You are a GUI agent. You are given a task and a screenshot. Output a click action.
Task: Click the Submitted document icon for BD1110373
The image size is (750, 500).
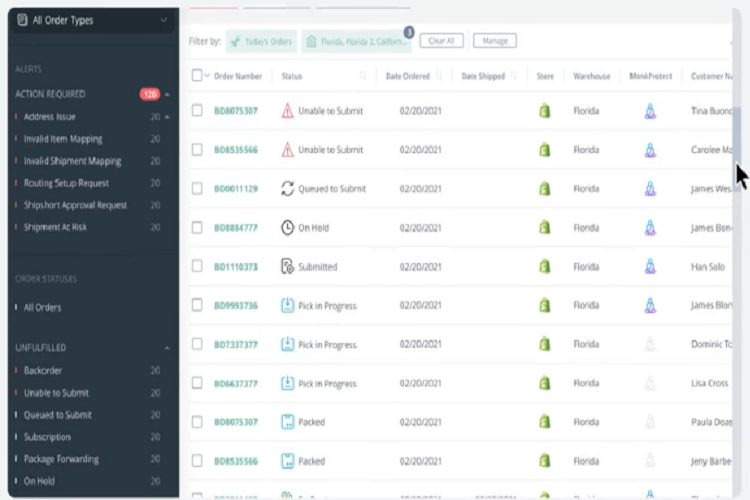tap(287, 267)
